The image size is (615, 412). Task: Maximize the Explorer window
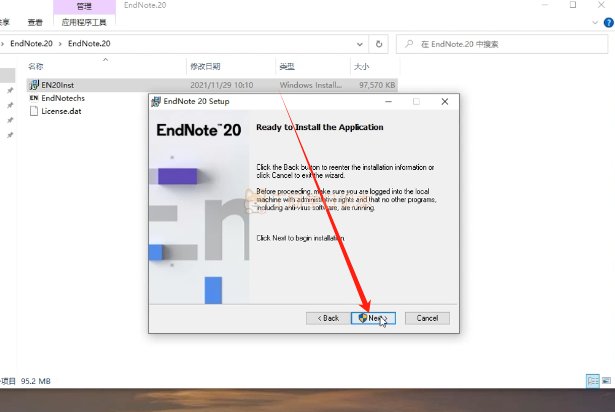(x=573, y=5)
